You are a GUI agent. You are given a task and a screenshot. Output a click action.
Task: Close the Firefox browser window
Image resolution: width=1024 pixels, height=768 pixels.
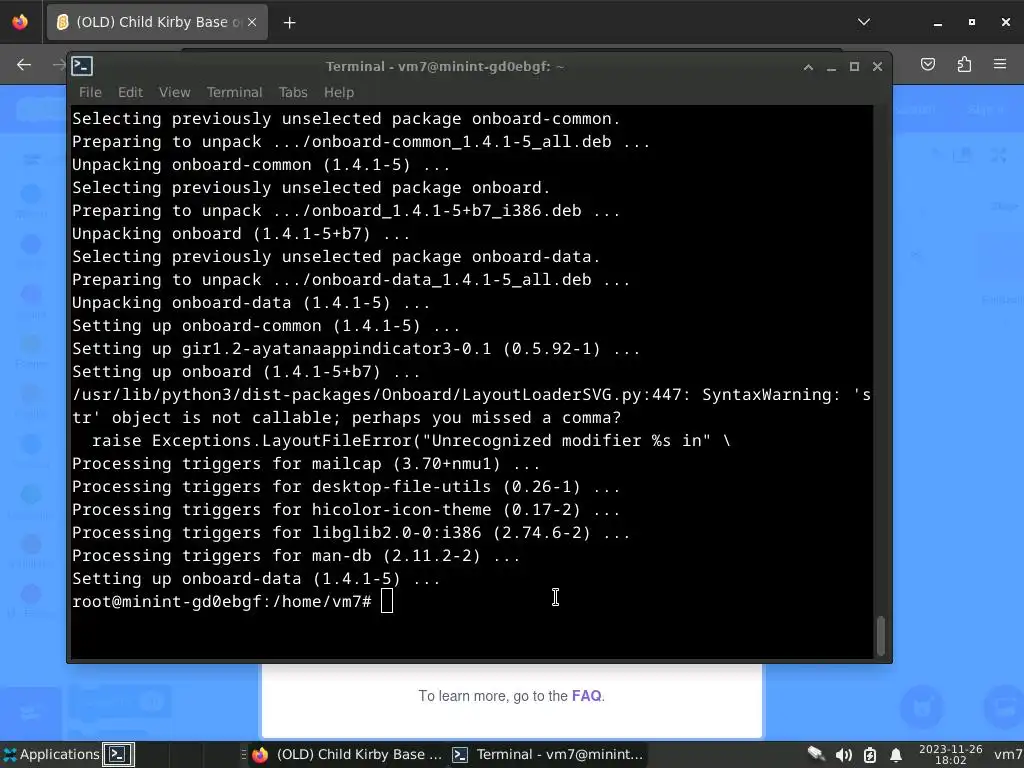coord(1006,22)
